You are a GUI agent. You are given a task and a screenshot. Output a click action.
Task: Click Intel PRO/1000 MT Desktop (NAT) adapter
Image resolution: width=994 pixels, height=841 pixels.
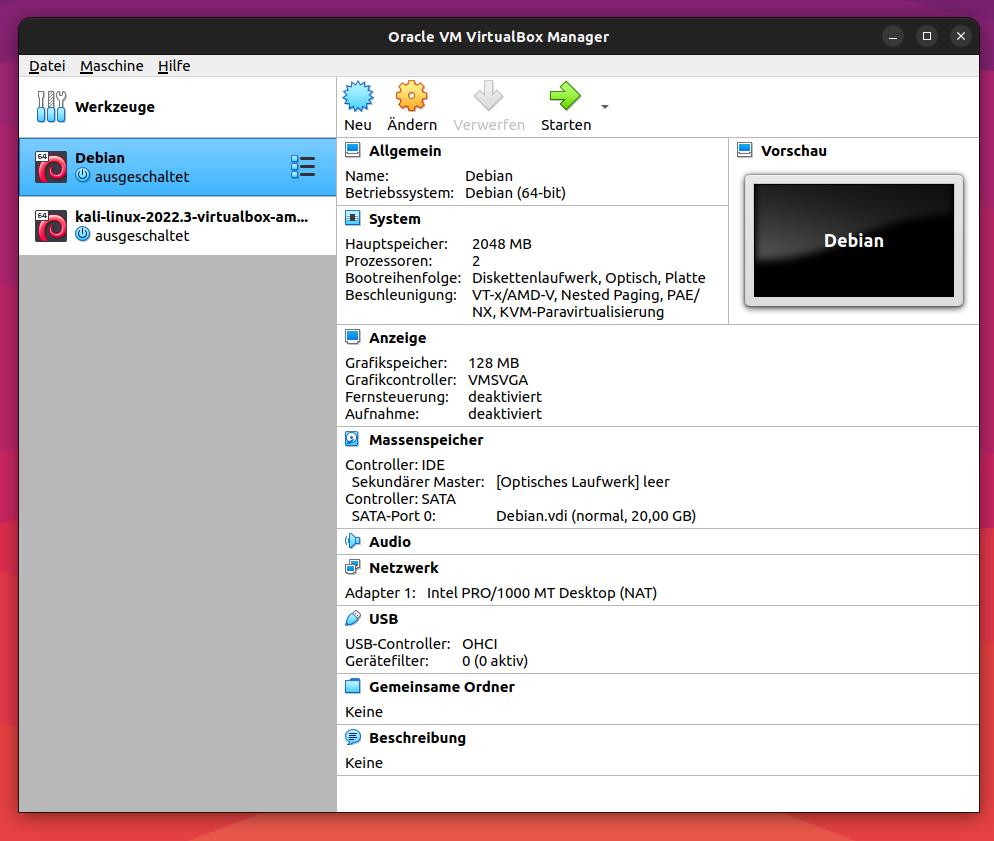click(541, 593)
